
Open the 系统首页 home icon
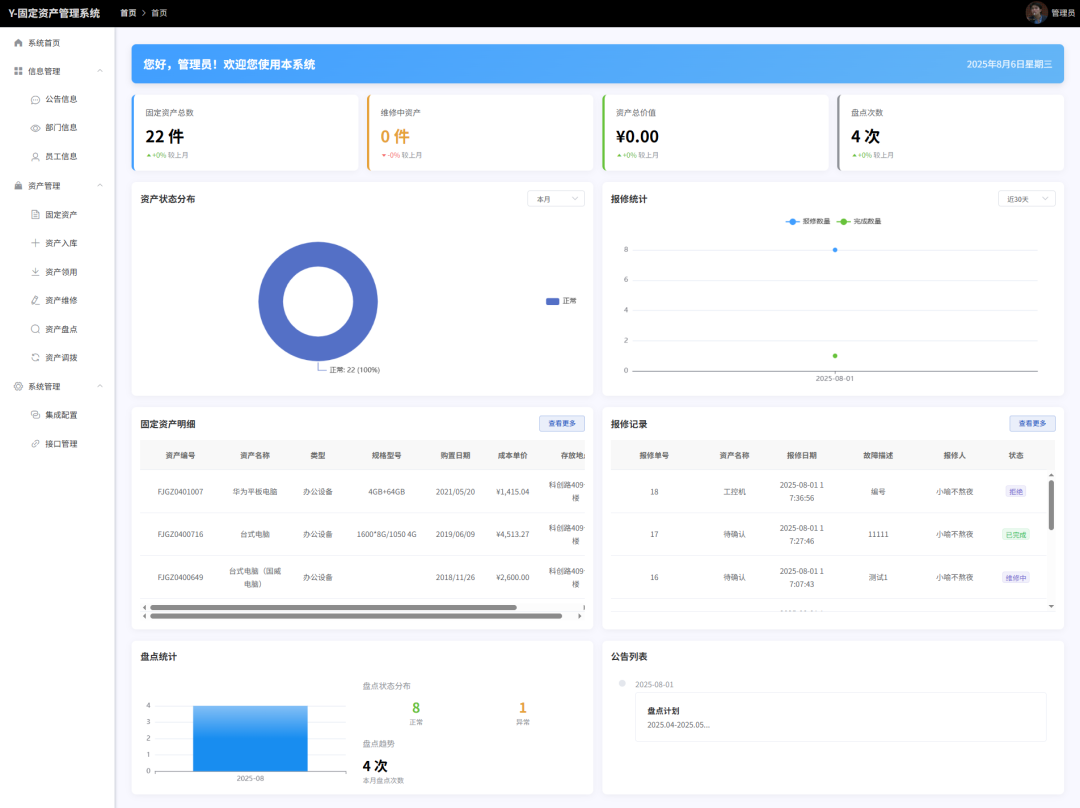tap(18, 43)
